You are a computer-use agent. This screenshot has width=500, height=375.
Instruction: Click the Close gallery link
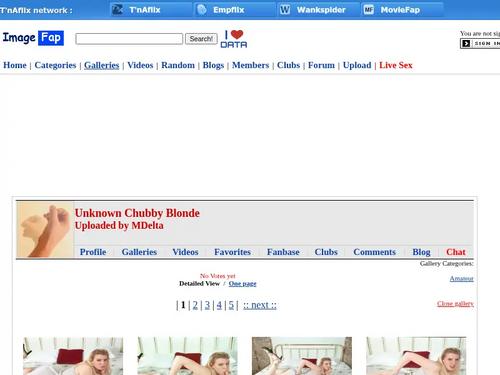tap(455, 304)
